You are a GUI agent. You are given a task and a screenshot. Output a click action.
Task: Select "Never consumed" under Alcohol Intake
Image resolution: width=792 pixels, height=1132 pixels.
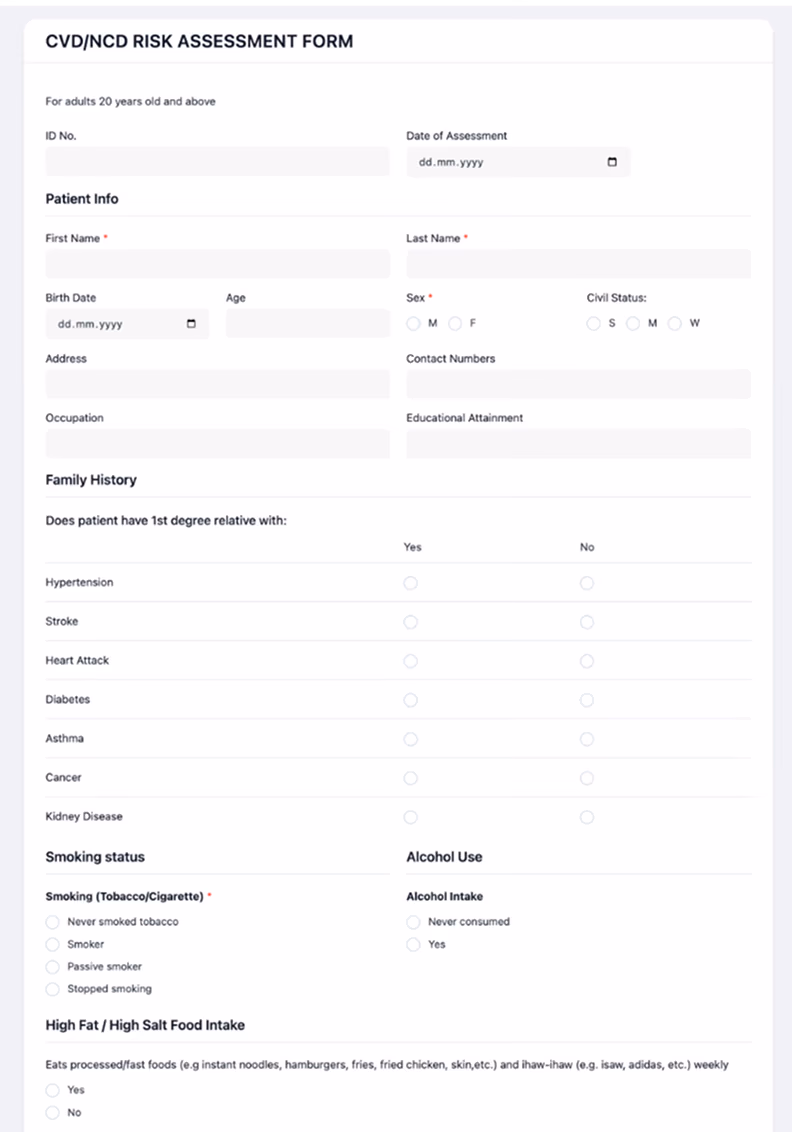pos(413,921)
